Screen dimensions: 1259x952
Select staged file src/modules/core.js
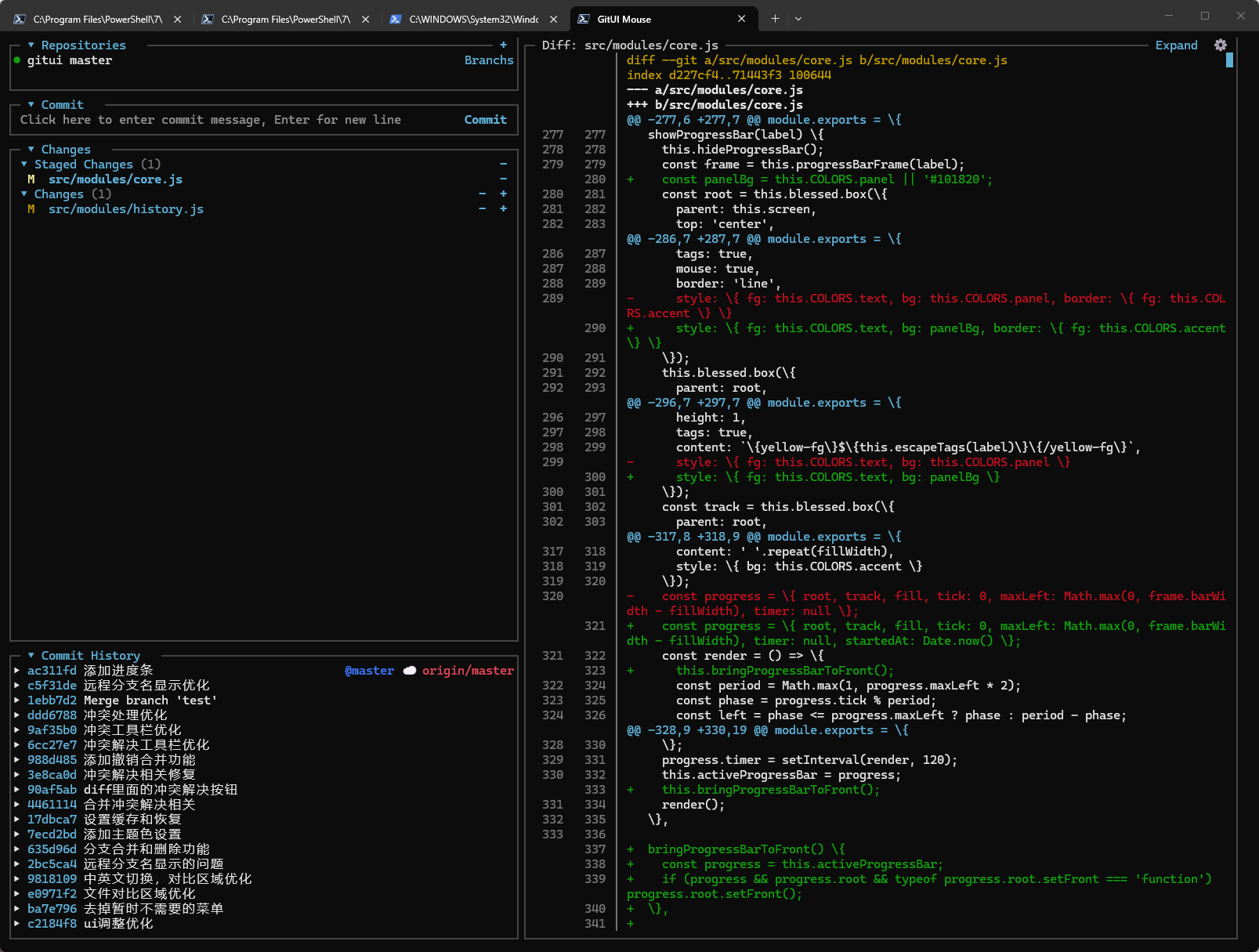click(115, 179)
